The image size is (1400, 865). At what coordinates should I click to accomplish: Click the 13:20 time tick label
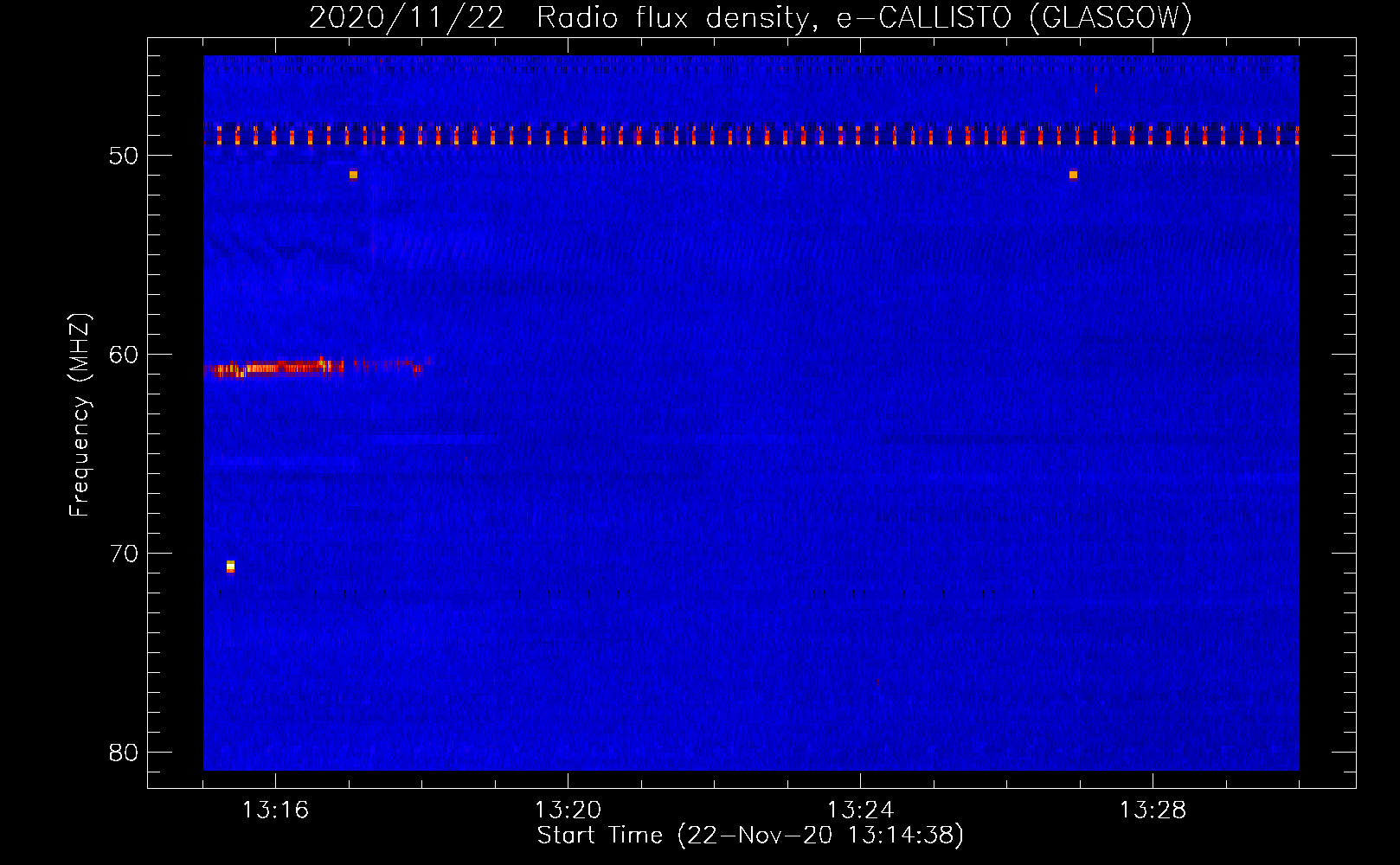pyautogui.click(x=568, y=811)
